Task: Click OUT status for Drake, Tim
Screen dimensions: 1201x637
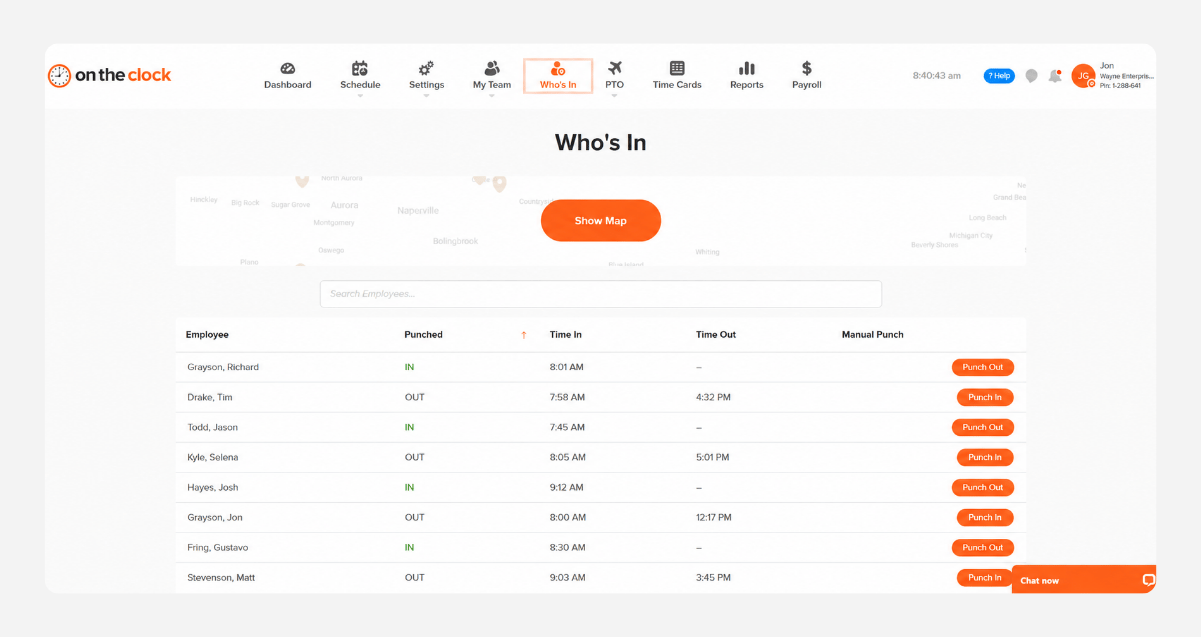Action: click(x=414, y=397)
